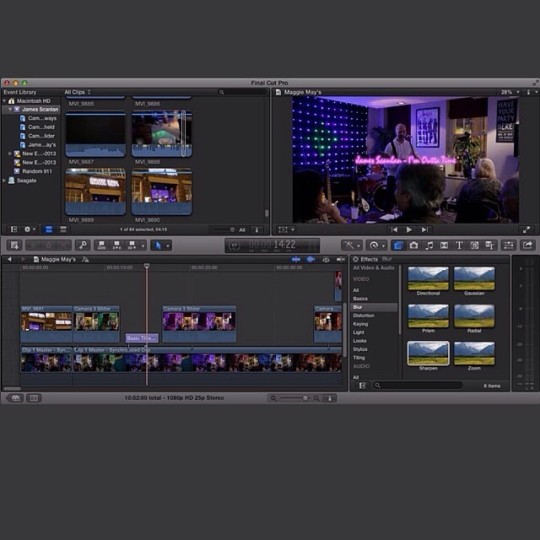This screenshot has height=540, width=540.
Task: Select the MVI_9887 clip thumbnail
Action: (95, 134)
